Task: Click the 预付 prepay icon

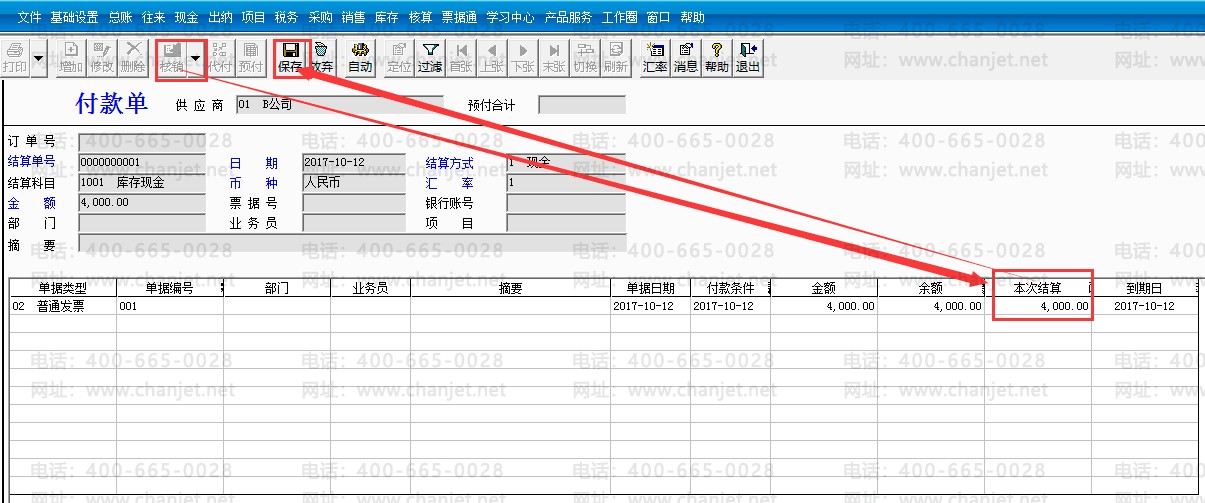Action: (252, 57)
